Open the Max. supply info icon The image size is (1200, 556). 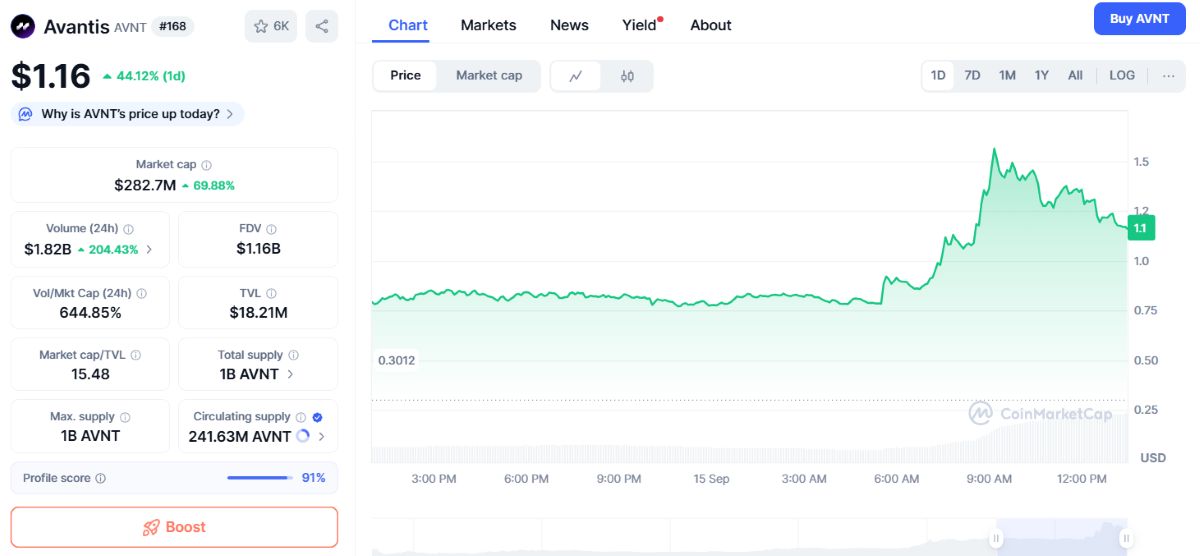123,417
